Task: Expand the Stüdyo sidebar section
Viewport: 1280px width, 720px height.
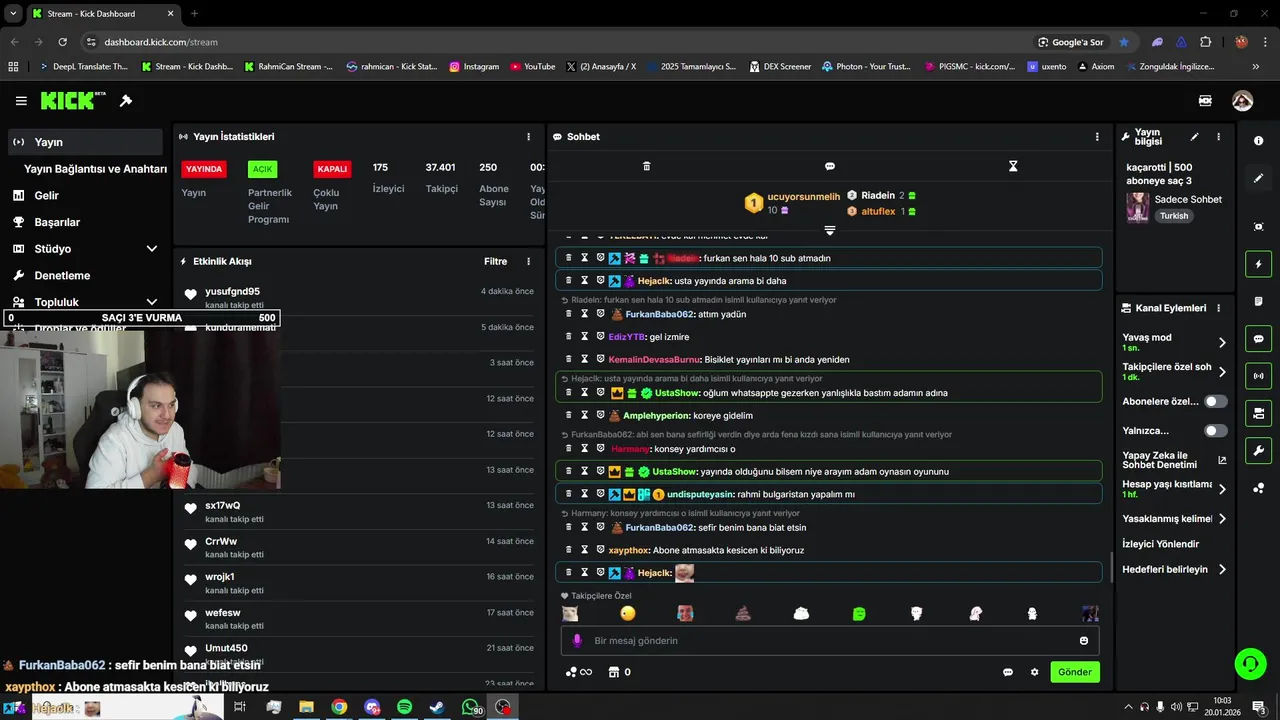Action: [x=152, y=249]
